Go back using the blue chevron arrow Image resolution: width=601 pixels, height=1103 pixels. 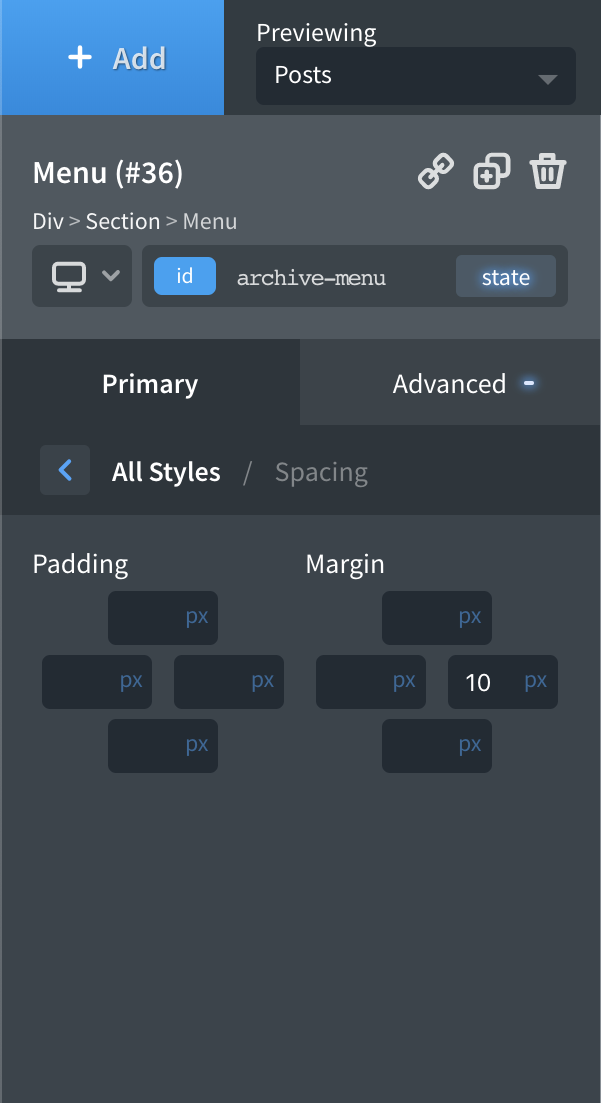(x=64, y=470)
